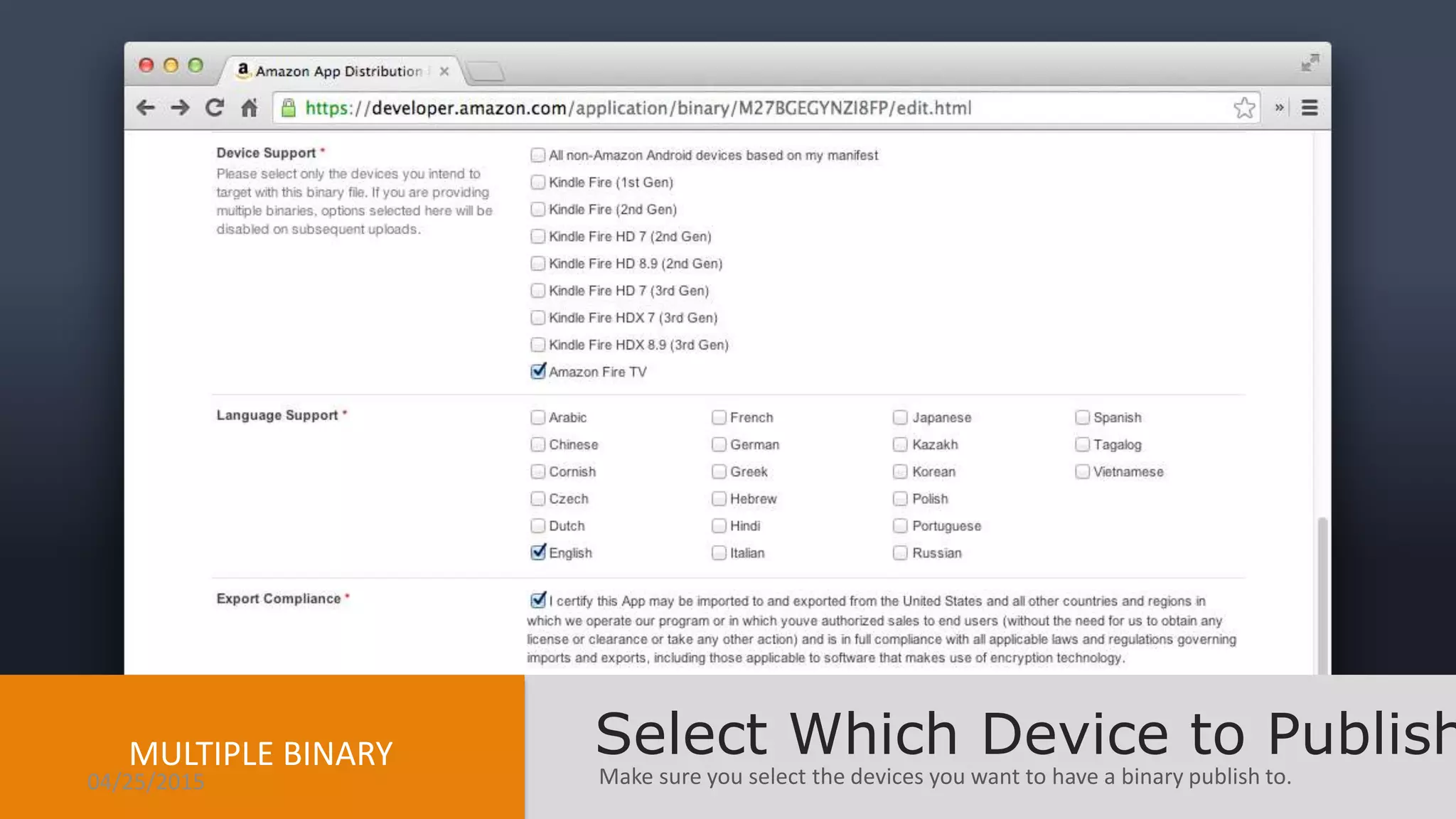
Task: Uncheck the Amazon Fire TV checkbox
Action: [x=538, y=371]
